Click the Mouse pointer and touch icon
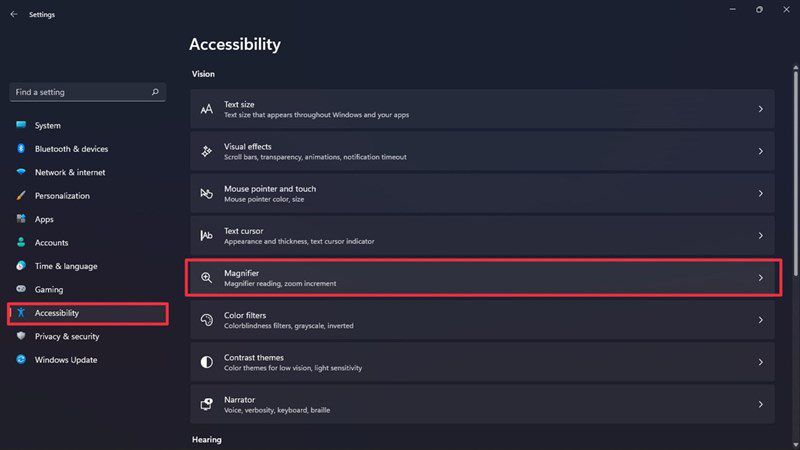 [206, 193]
